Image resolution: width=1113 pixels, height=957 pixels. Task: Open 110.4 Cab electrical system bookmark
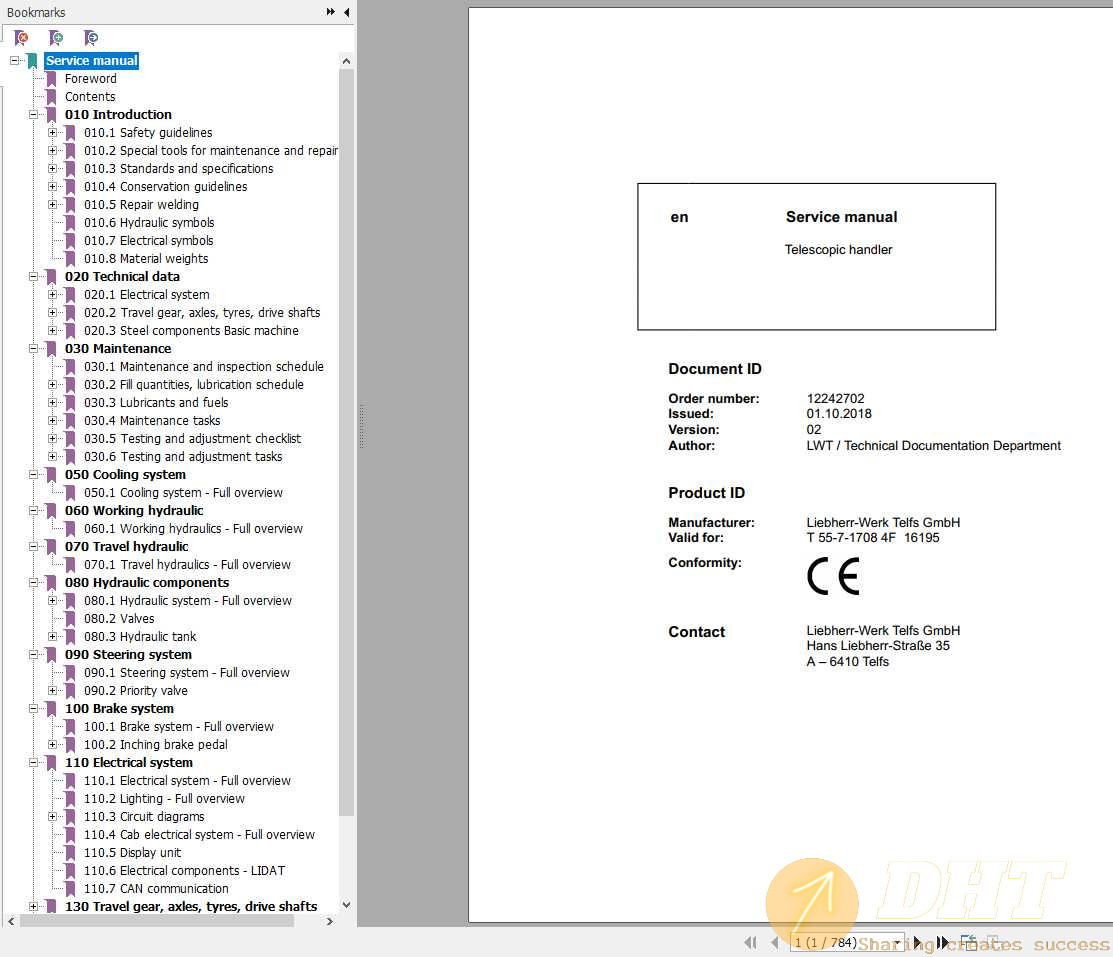[199, 835]
